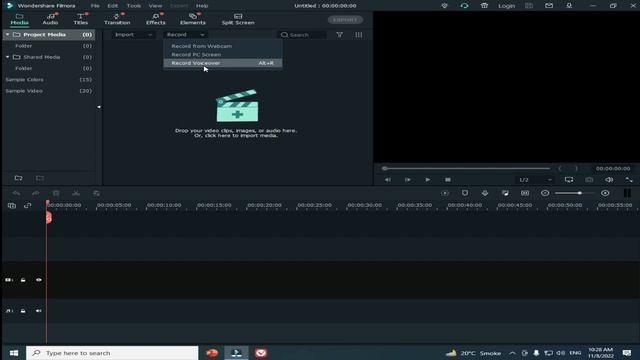Open the preview quality 1/2 dropdown
The width and height of the screenshot is (640, 360).
(x=535, y=180)
